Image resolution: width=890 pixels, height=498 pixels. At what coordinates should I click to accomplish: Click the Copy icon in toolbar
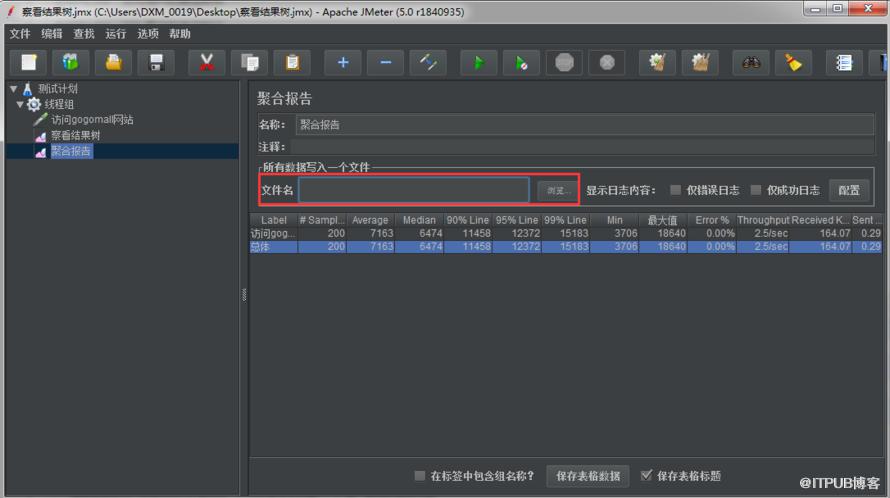point(250,62)
